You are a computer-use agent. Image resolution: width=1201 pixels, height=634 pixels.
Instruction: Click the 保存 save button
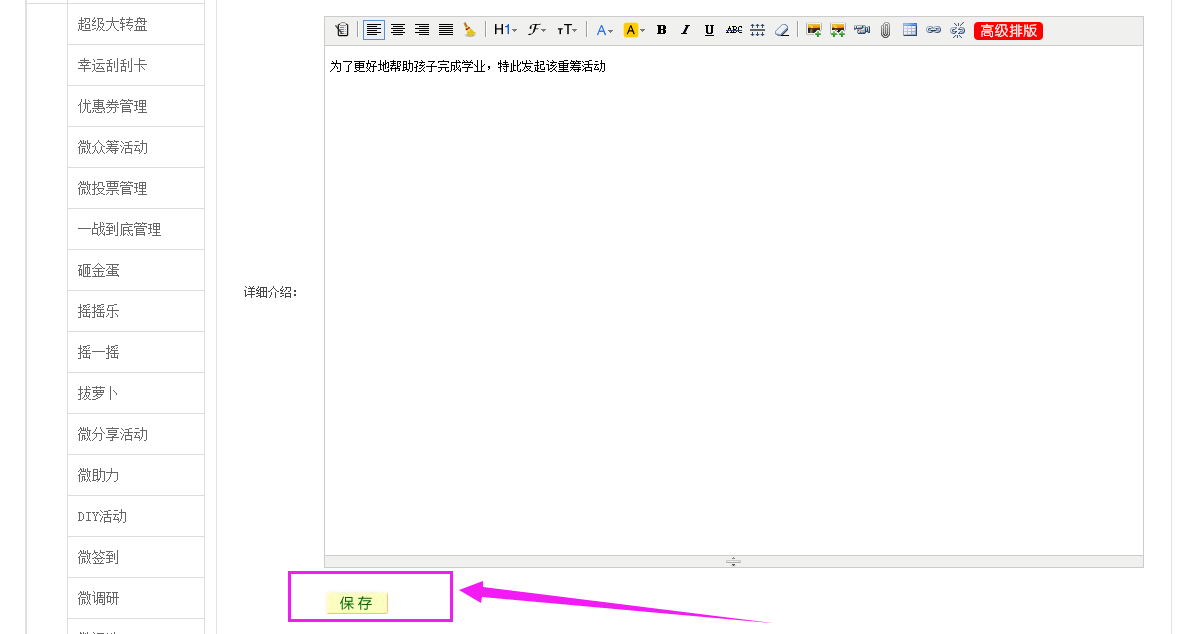pyautogui.click(x=356, y=603)
